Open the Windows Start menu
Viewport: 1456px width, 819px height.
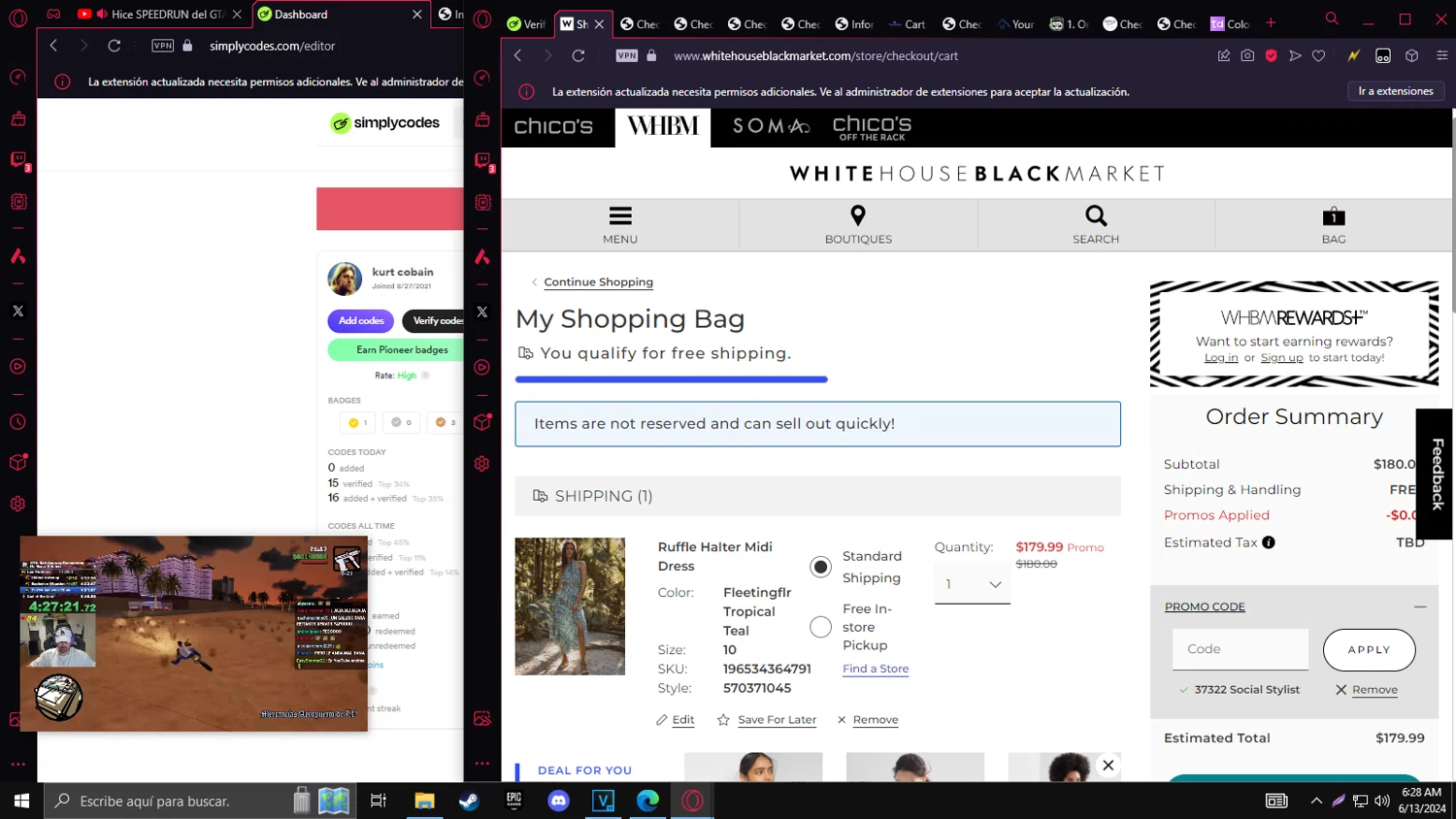pos(21,801)
